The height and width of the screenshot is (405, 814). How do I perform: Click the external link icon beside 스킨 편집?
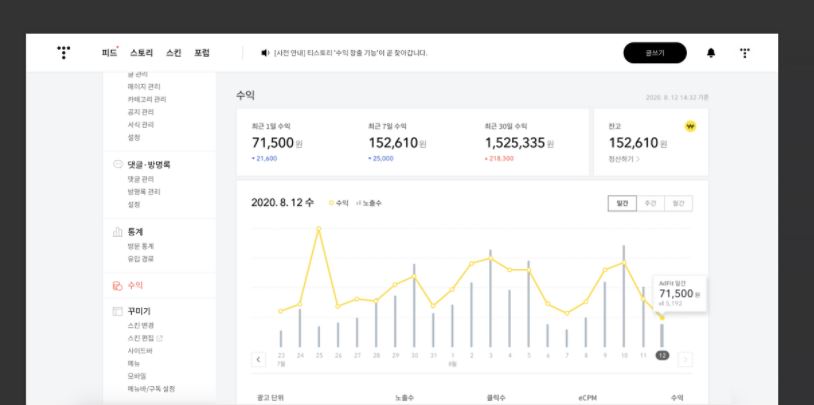coord(160,338)
